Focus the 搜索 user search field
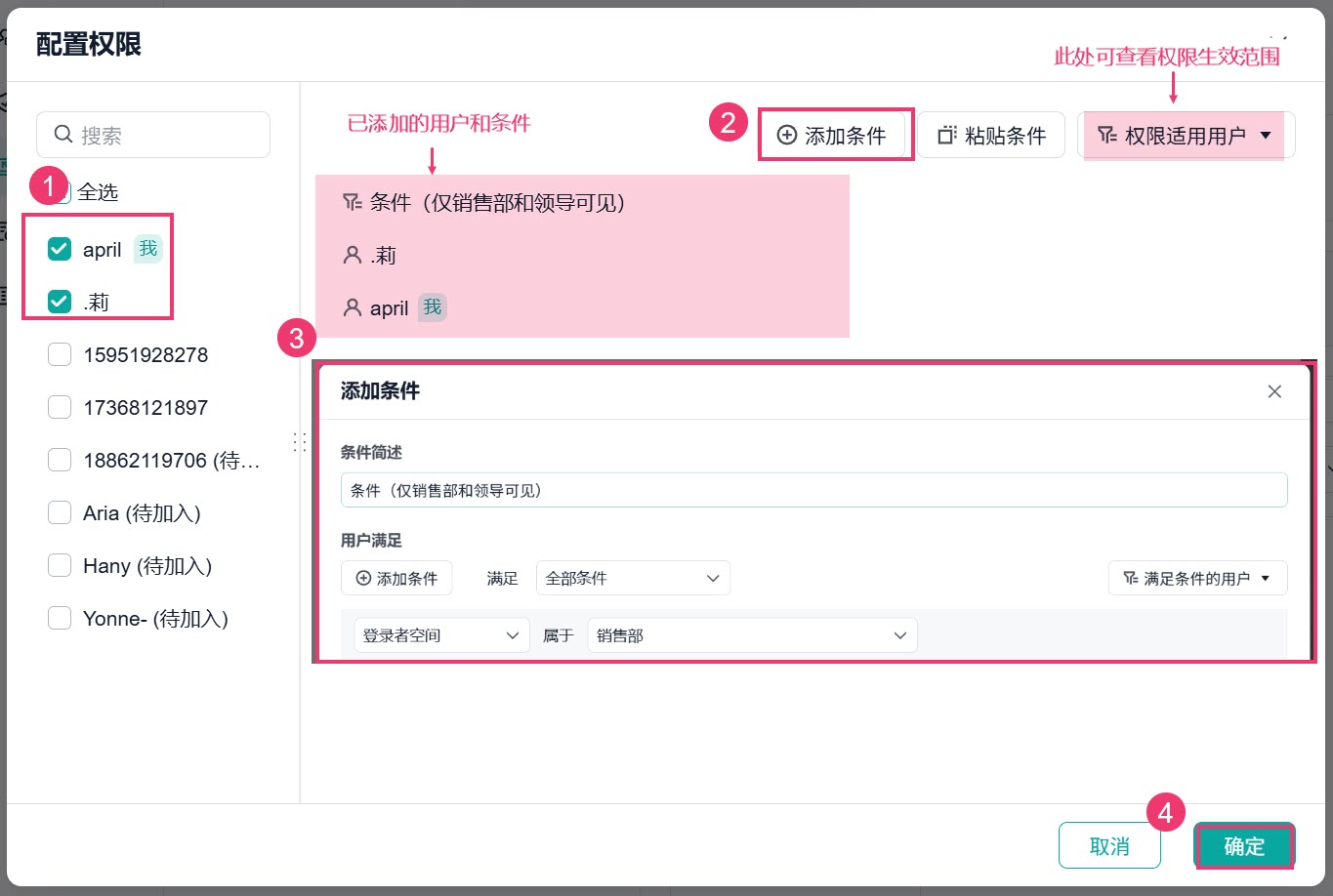 (153, 135)
